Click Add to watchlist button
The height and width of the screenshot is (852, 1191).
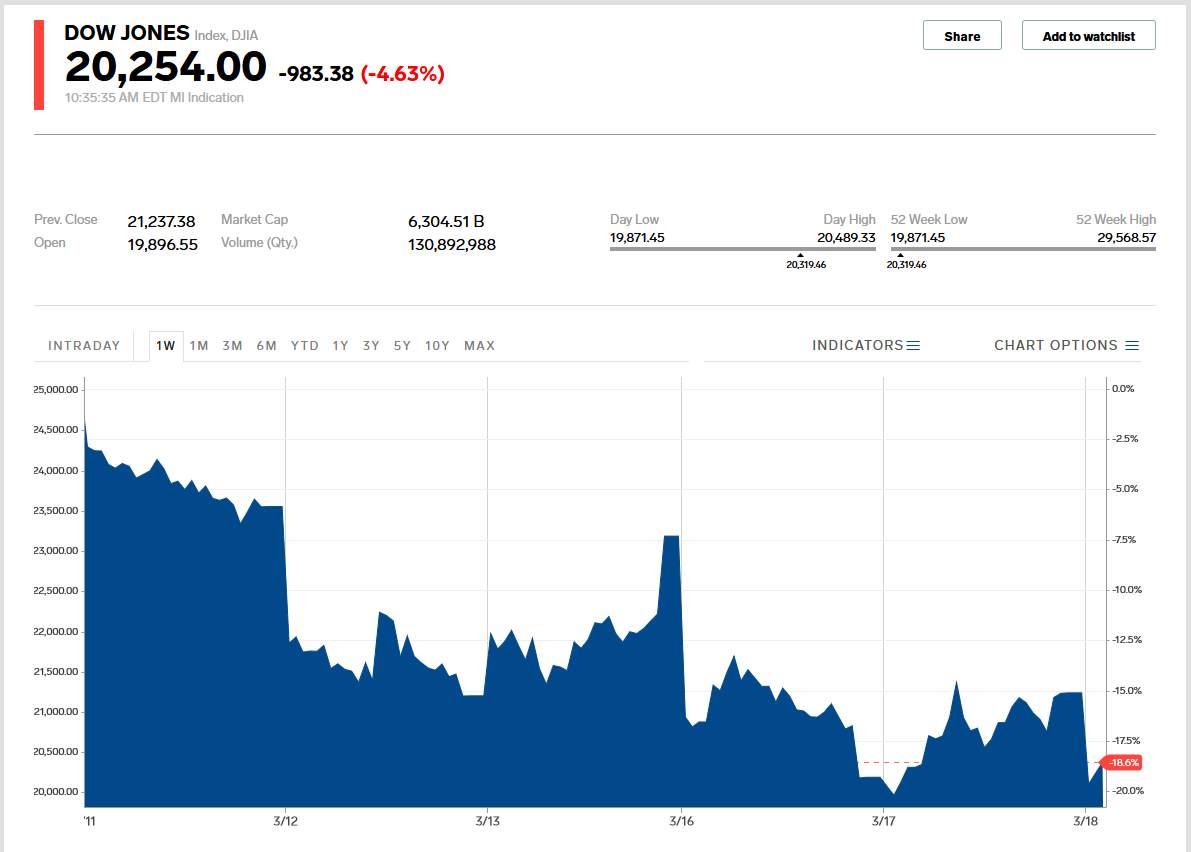coord(1088,36)
